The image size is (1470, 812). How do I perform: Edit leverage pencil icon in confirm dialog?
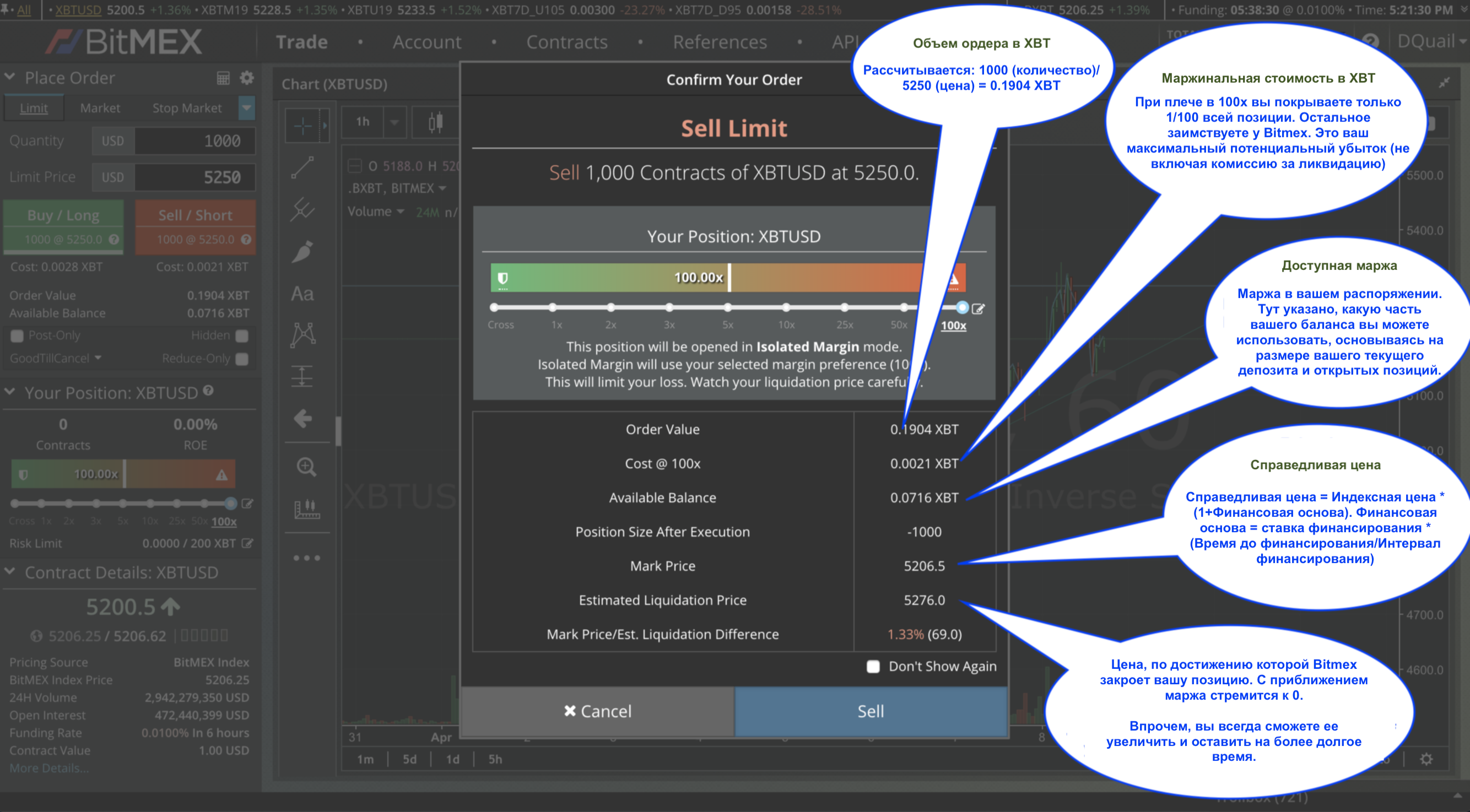coord(978,308)
